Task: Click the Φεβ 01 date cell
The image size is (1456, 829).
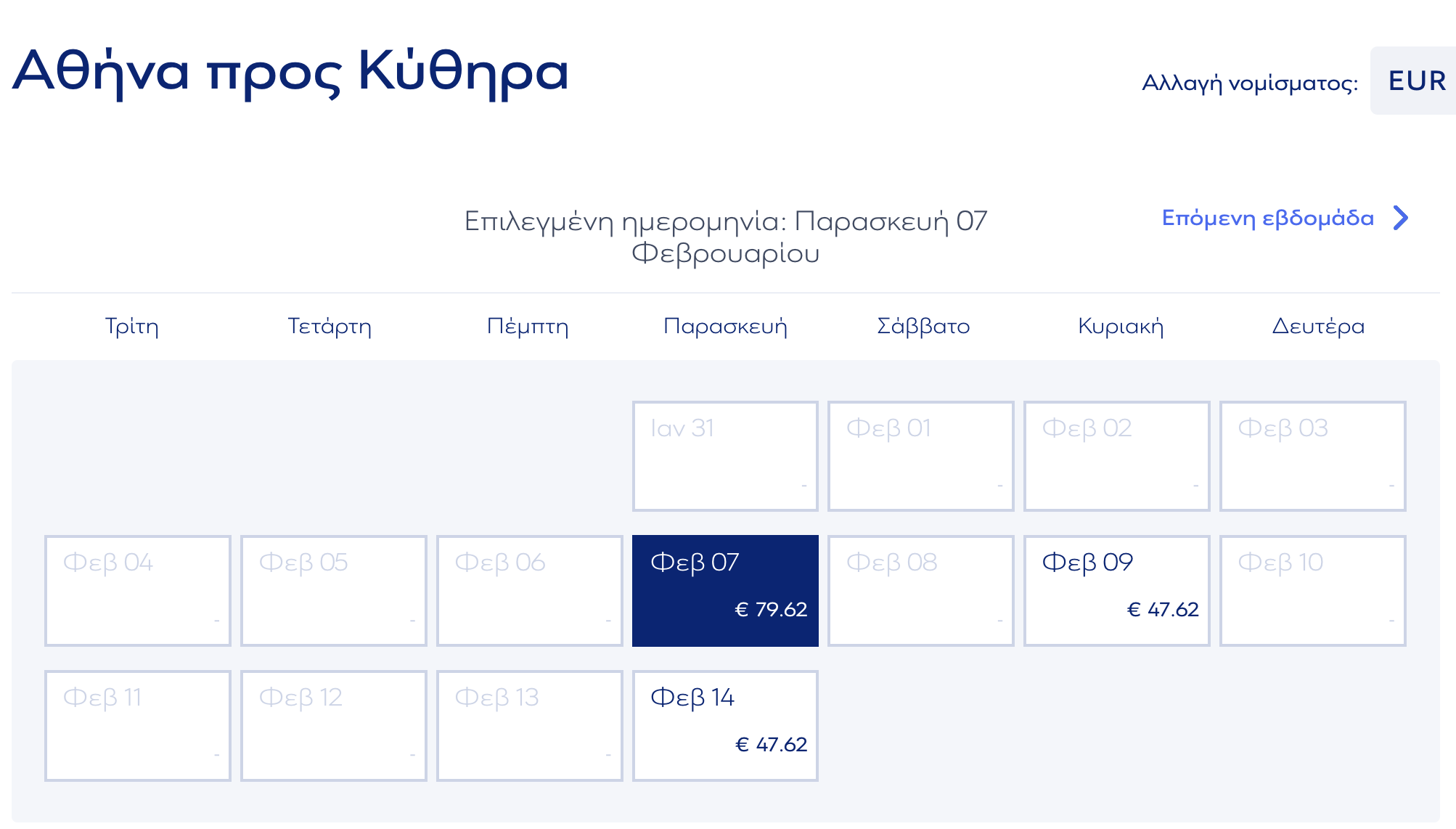Action: point(920,456)
